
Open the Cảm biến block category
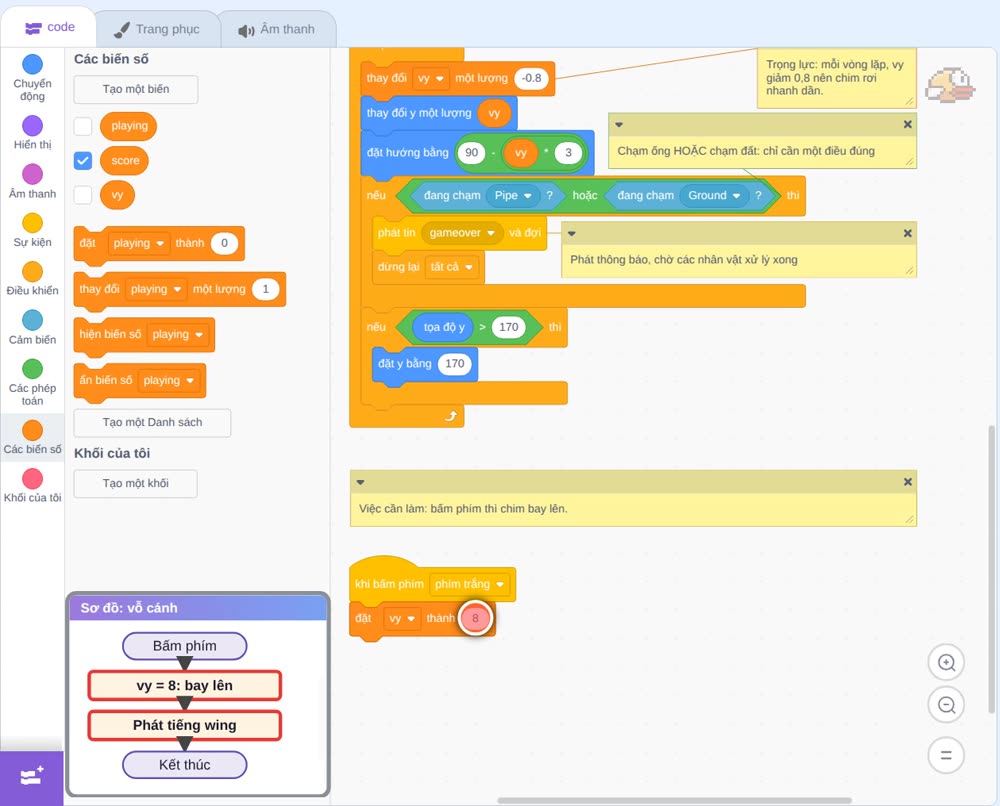pyautogui.click(x=32, y=327)
